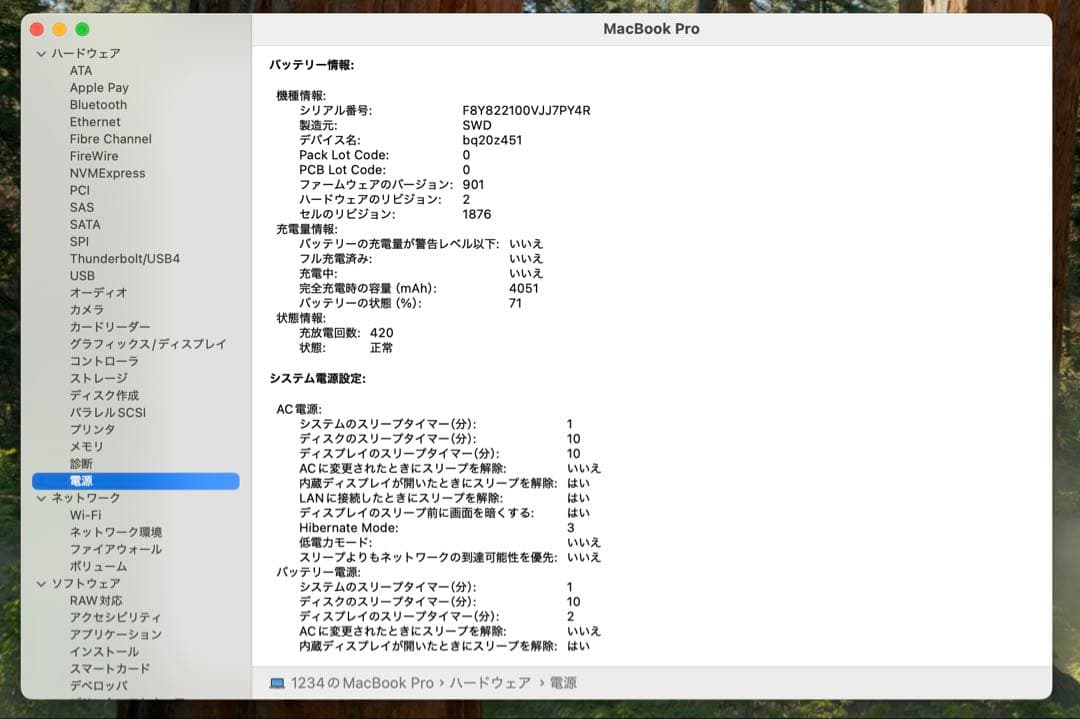Select ATA in the sidebar

(x=81, y=70)
